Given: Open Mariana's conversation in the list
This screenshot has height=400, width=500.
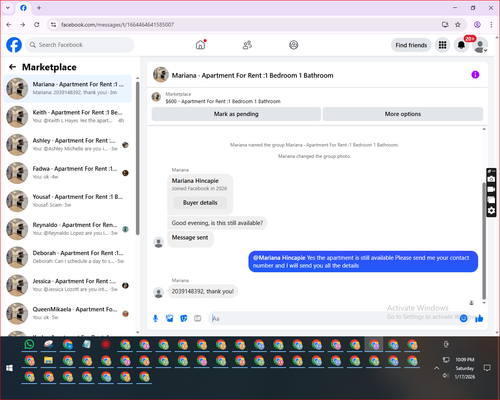Looking at the screenshot, I should coord(67,89).
